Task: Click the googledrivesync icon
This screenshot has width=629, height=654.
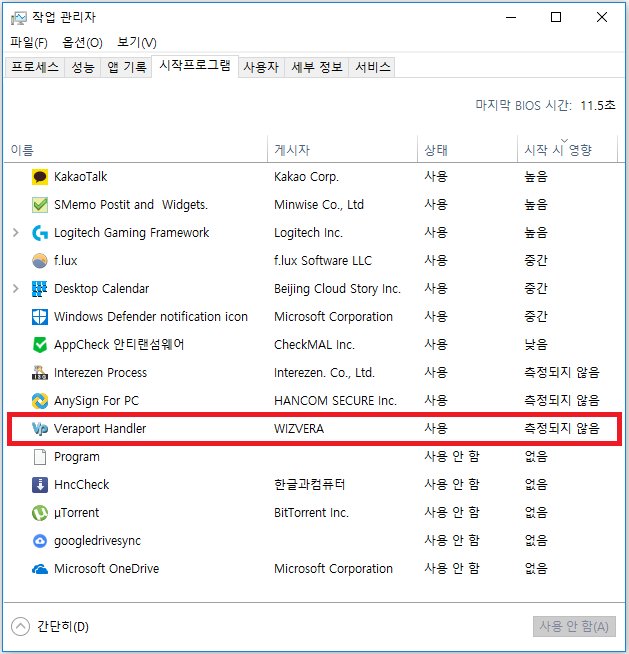Action: coord(40,541)
